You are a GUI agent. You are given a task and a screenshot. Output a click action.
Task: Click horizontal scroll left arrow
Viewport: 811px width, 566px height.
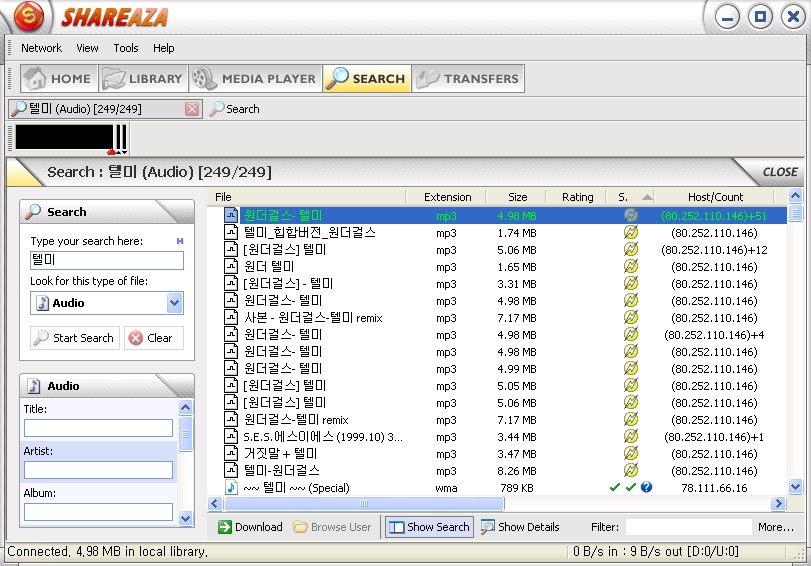[x=215, y=503]
